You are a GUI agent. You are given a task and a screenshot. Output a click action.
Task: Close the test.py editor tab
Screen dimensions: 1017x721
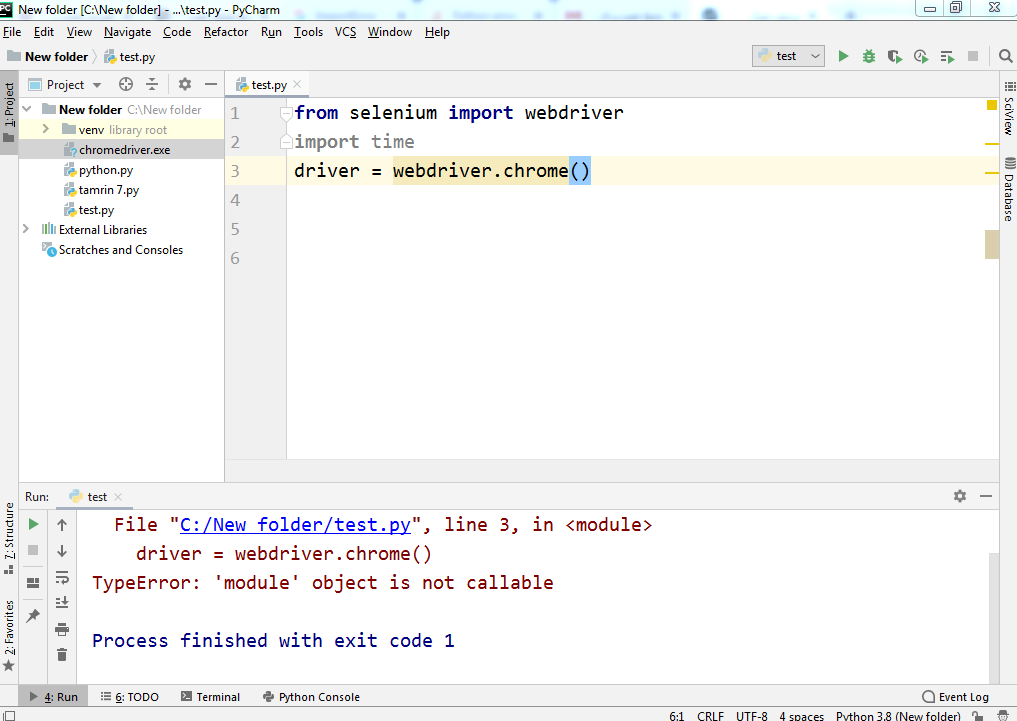[297, 85]
